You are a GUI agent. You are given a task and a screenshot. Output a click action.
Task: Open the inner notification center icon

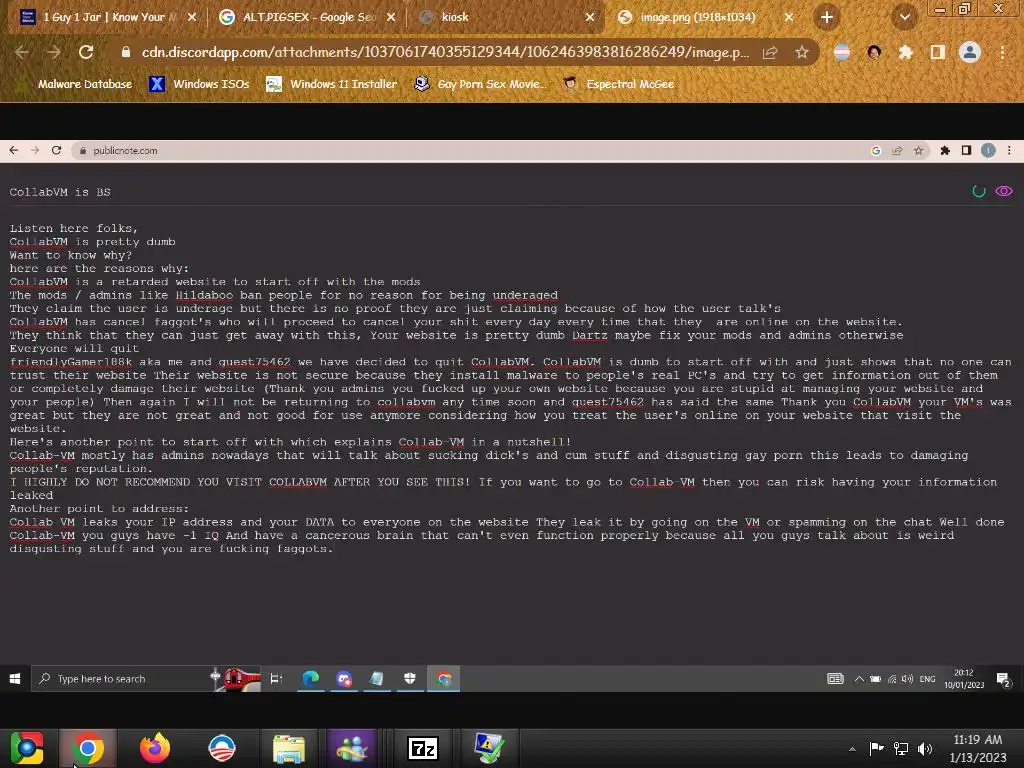tap(1004, 679)
